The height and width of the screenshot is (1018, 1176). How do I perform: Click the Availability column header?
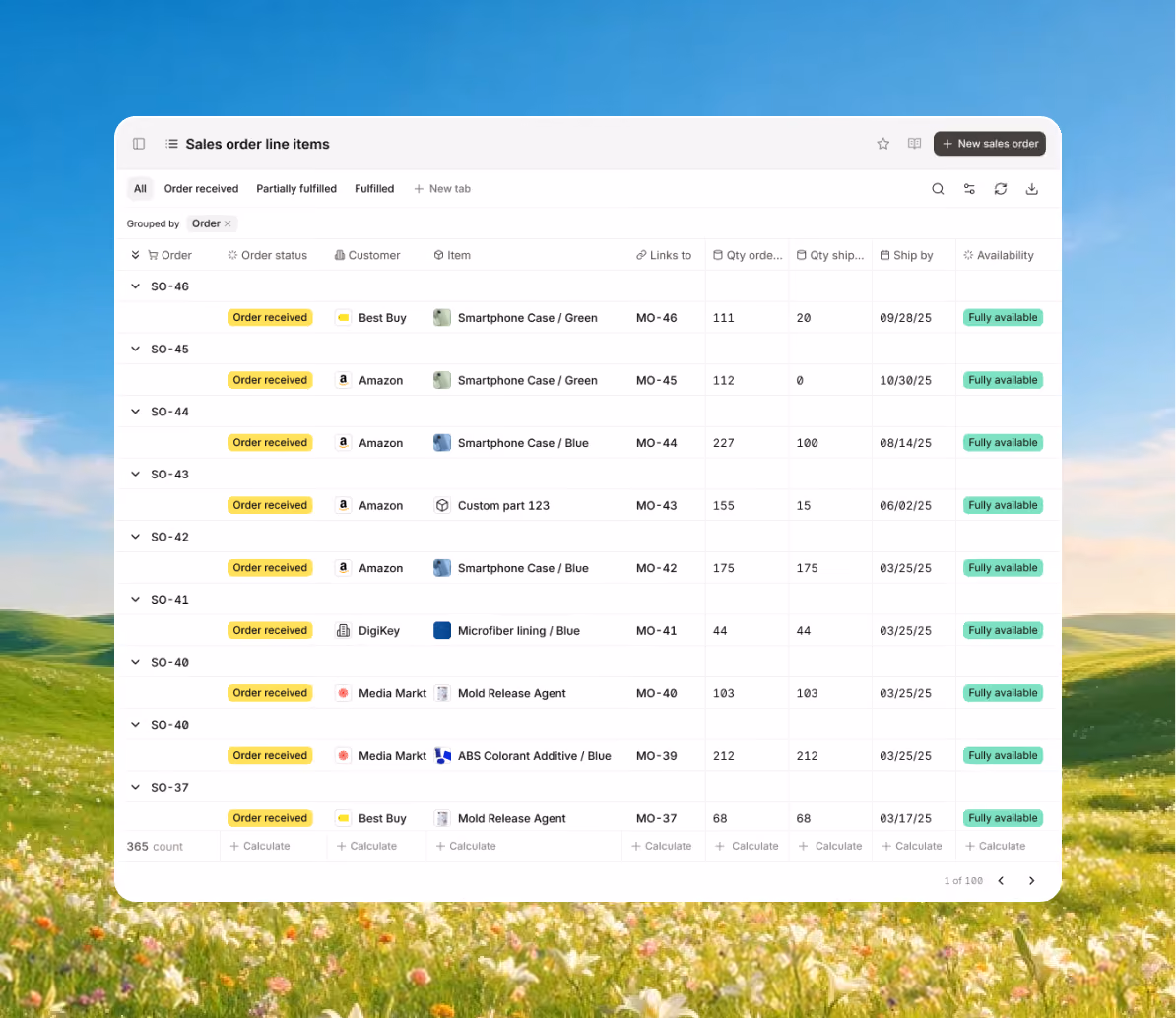click(999, 255)
